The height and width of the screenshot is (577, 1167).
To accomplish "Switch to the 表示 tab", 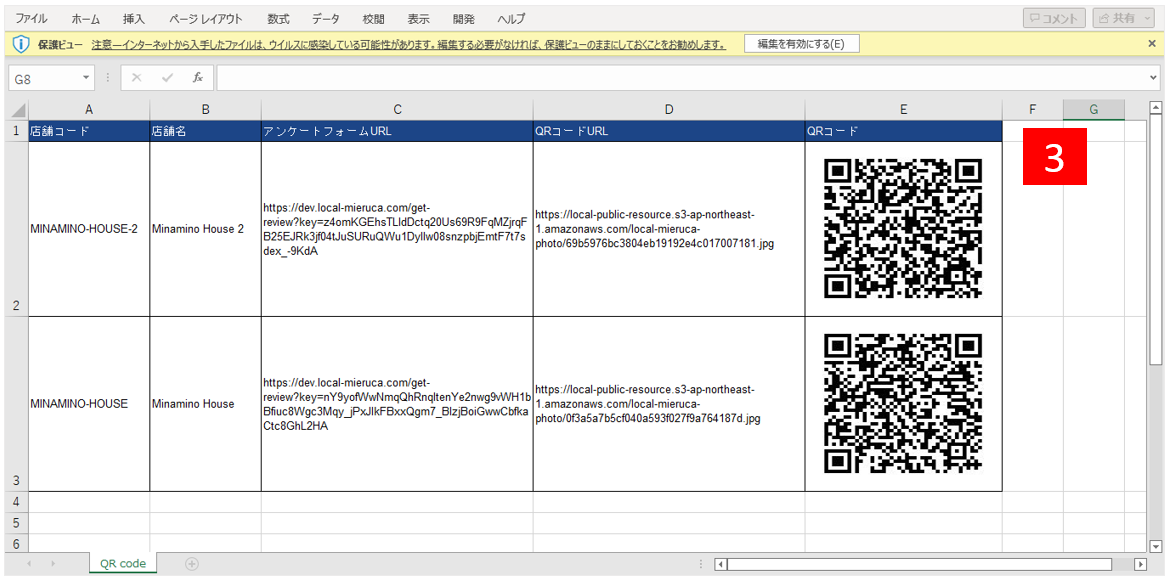I will pos(418,18).
